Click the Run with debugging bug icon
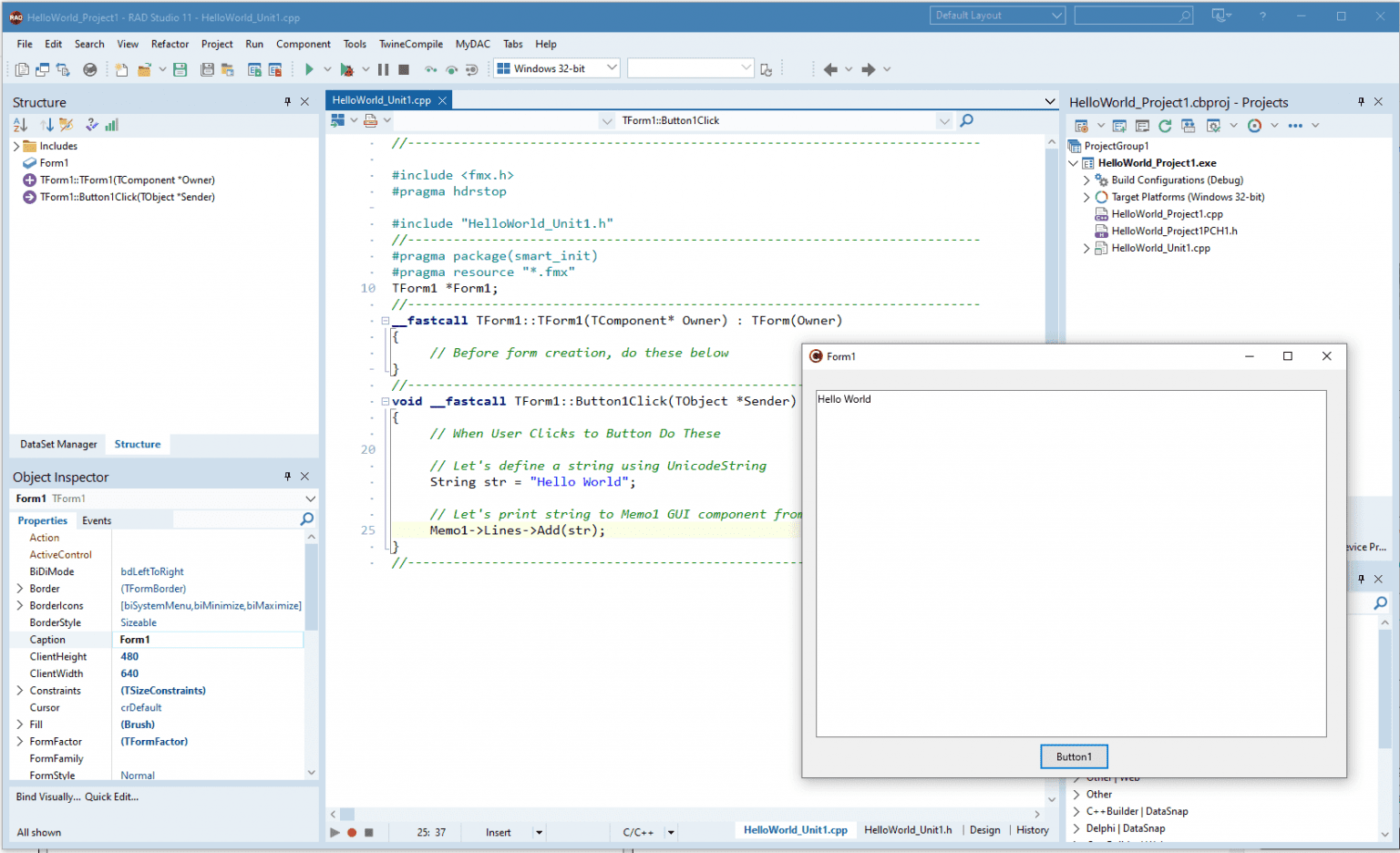Viewport: 1400px width, 853px height. click(346, 69)
